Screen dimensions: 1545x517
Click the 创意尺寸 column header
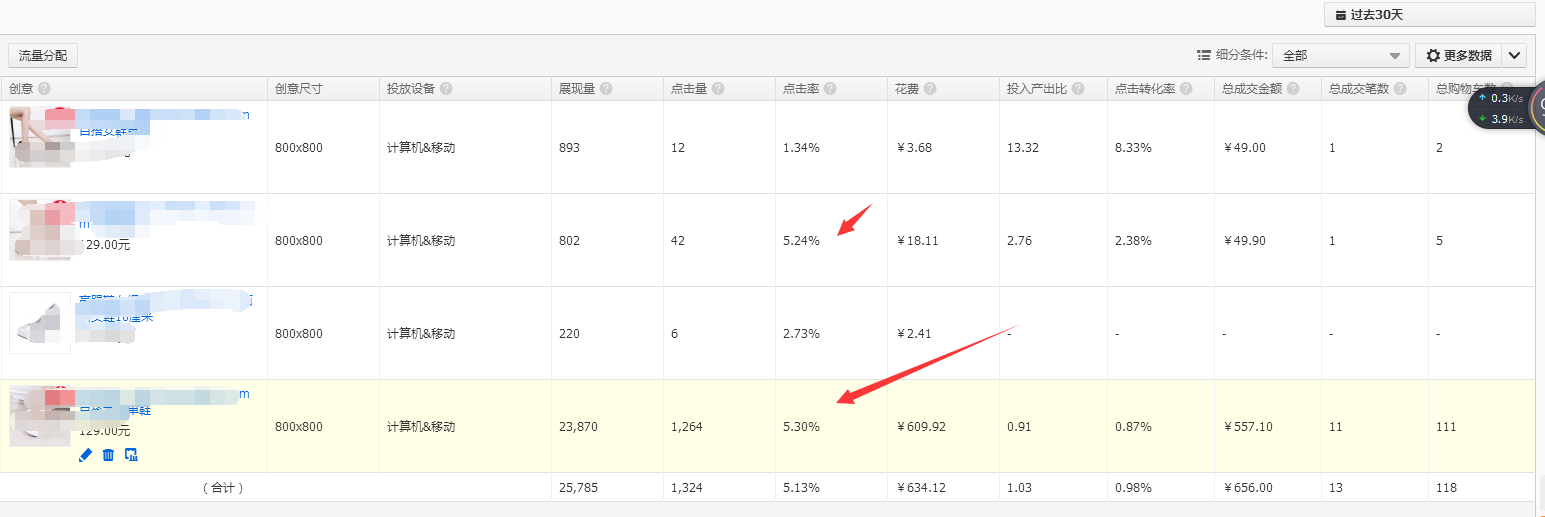pyautogui.click(x=299, y=89)
